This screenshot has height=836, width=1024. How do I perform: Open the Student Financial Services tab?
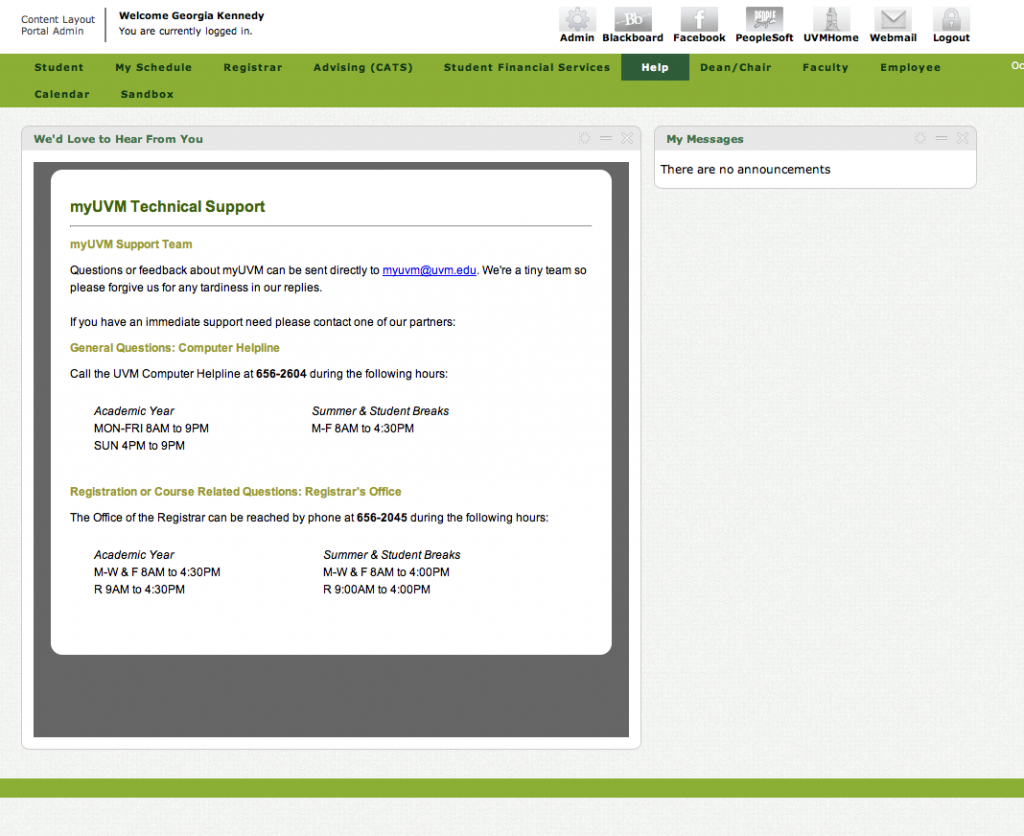[527, 67]
